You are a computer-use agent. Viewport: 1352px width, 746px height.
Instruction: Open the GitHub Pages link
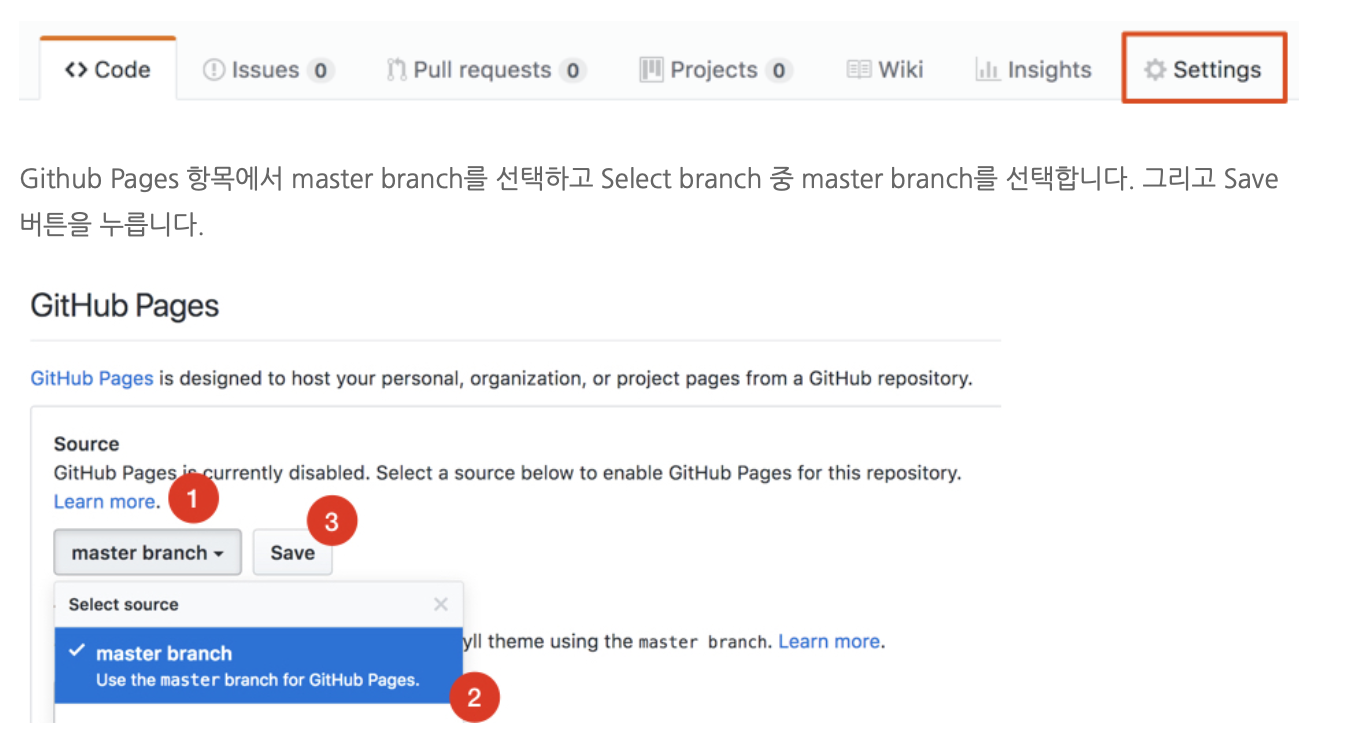[x=92, y=379]
